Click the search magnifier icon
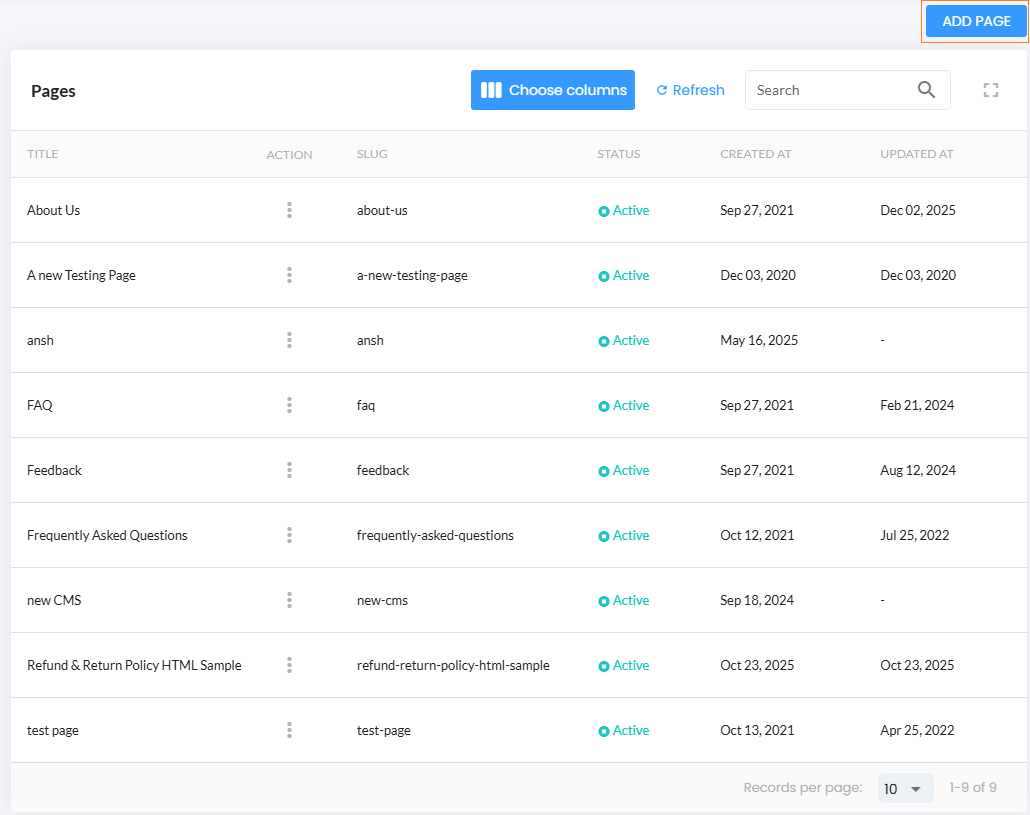This screenshot has height=815, width=1030. [x=926, y=90]
